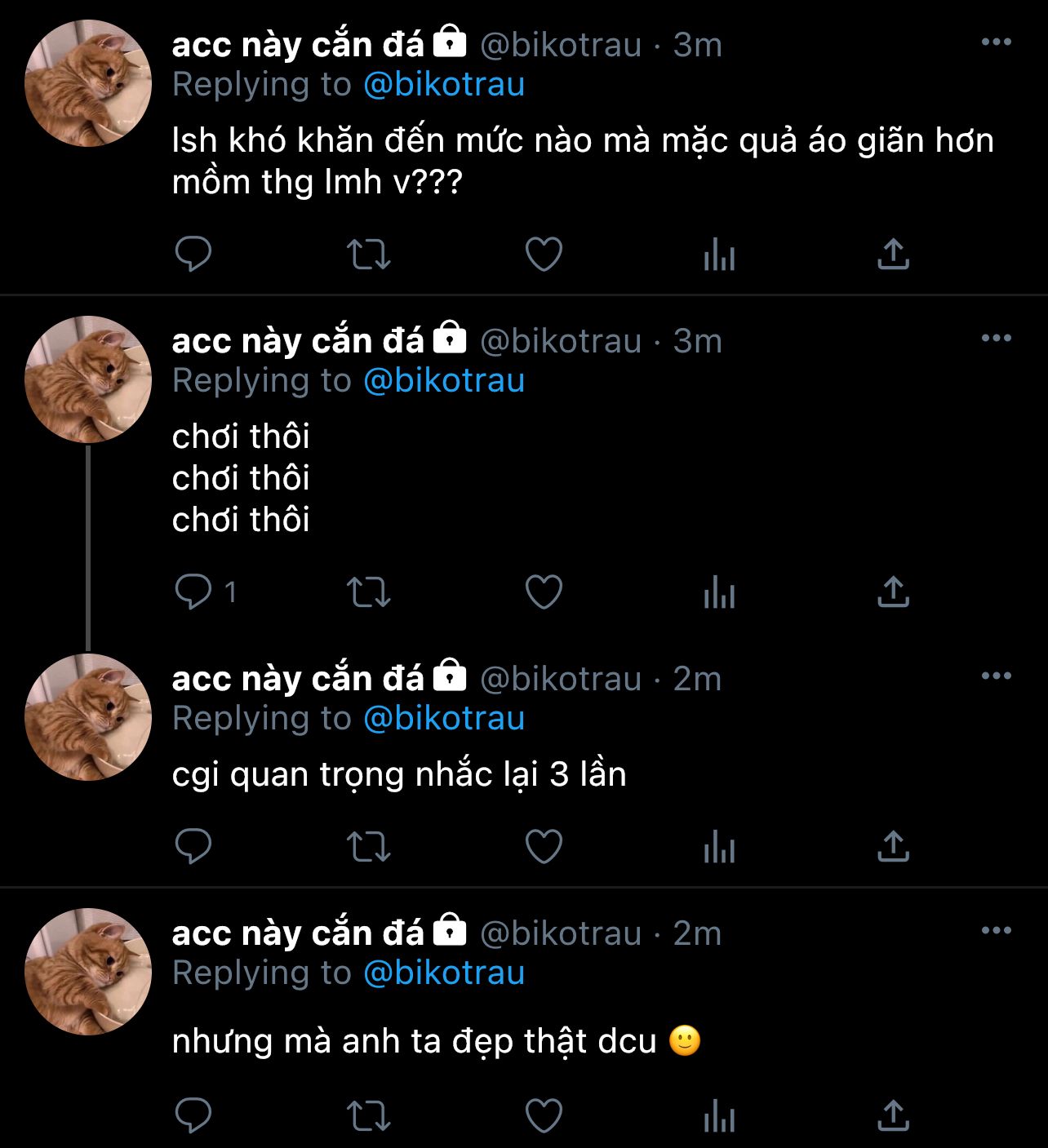
Task: Like the "cgi quan trọng" tweet
Action: [x=544, y=847]
